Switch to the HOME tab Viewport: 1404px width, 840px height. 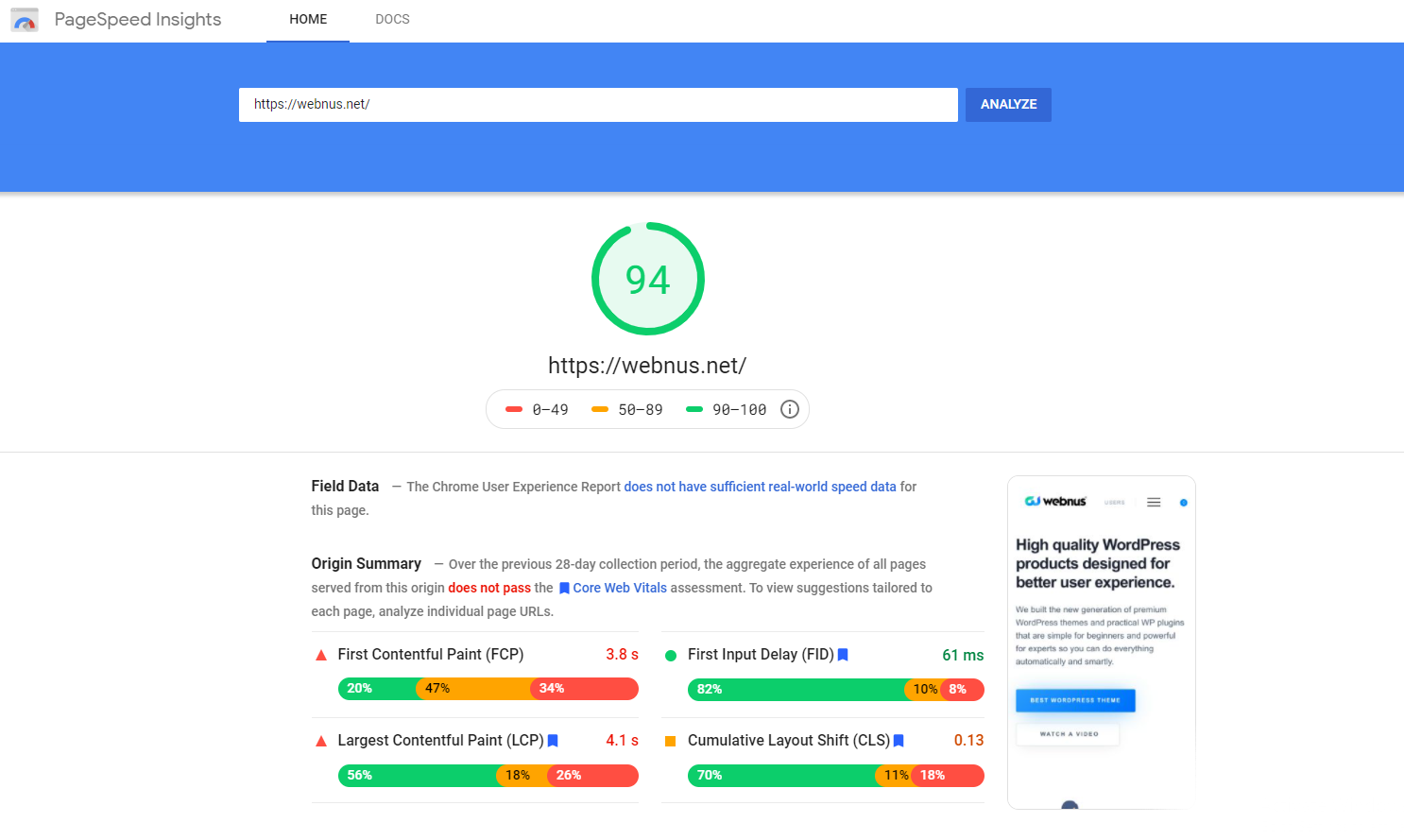[308, 20]
